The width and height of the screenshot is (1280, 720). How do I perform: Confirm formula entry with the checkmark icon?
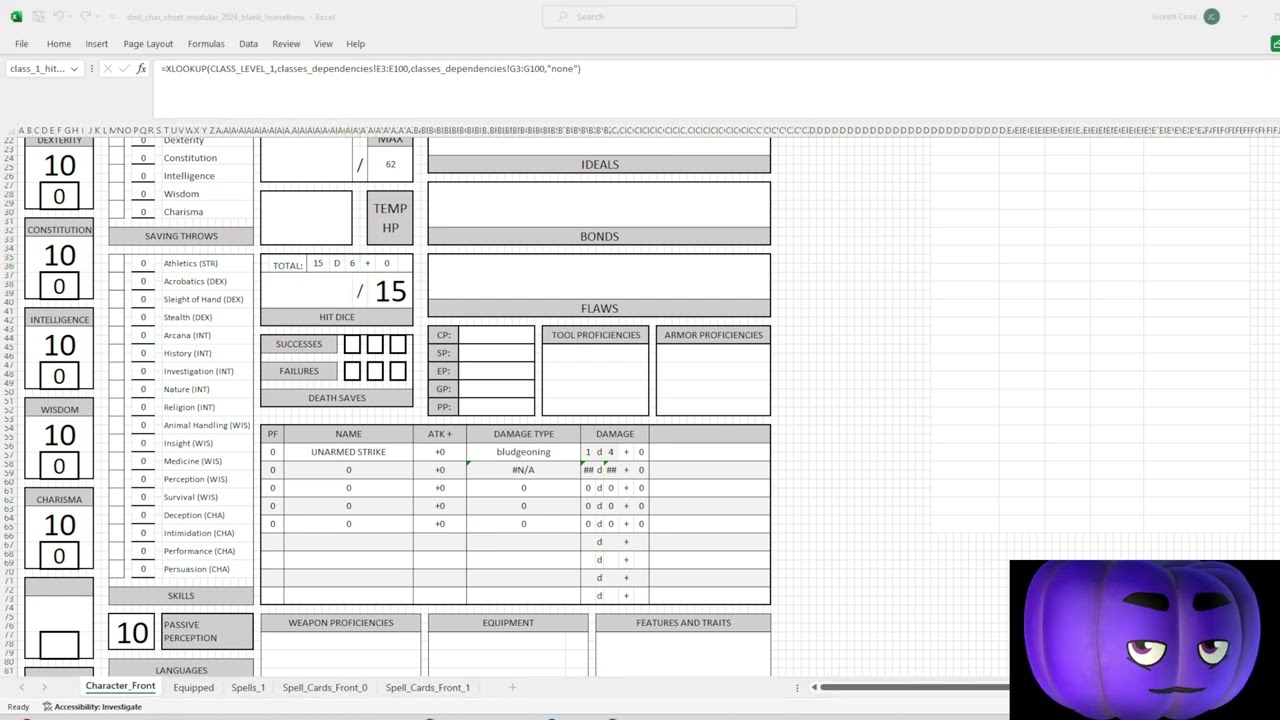[124, 69]
